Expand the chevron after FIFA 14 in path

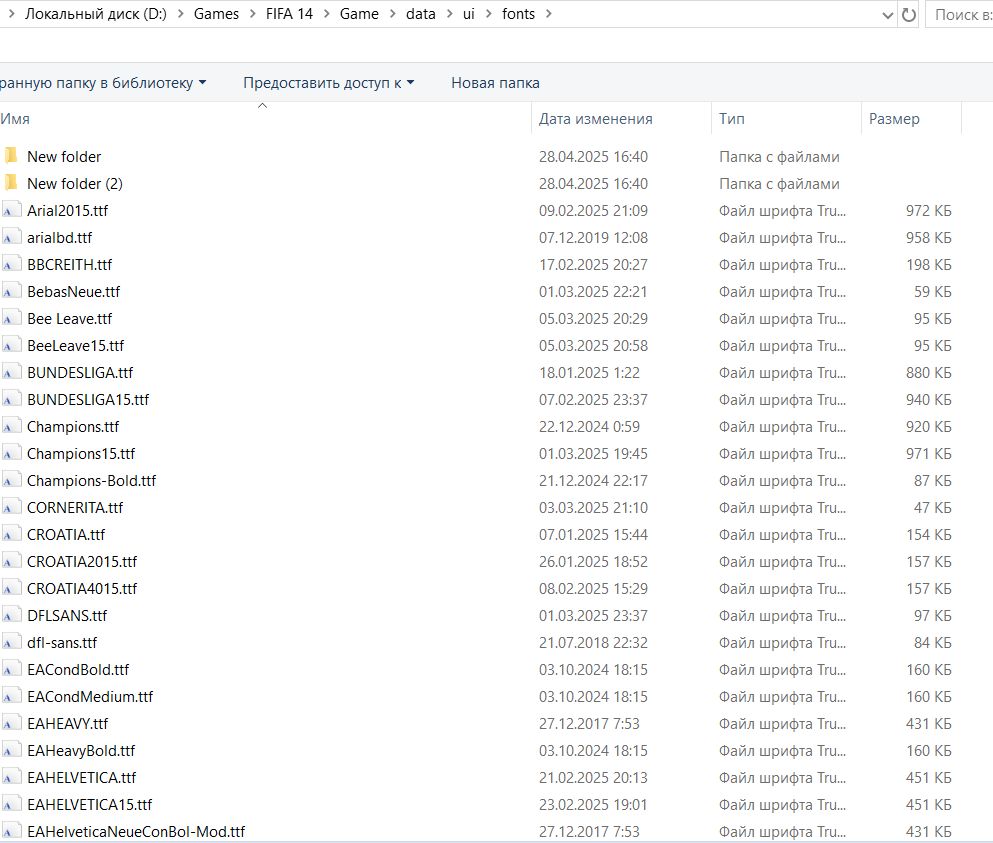pos(326,14)
